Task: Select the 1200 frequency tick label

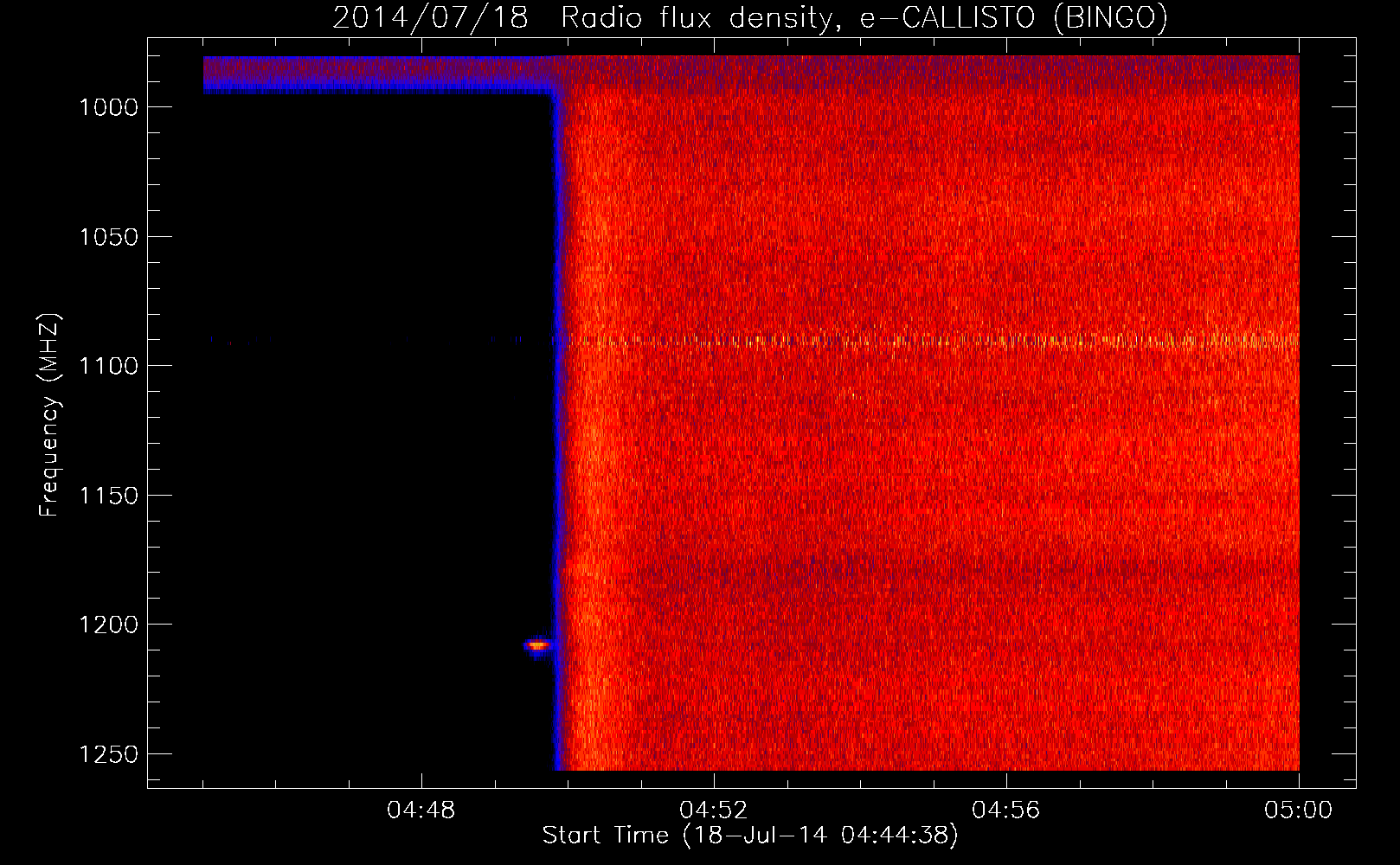Action: click(x=108, y=625)
